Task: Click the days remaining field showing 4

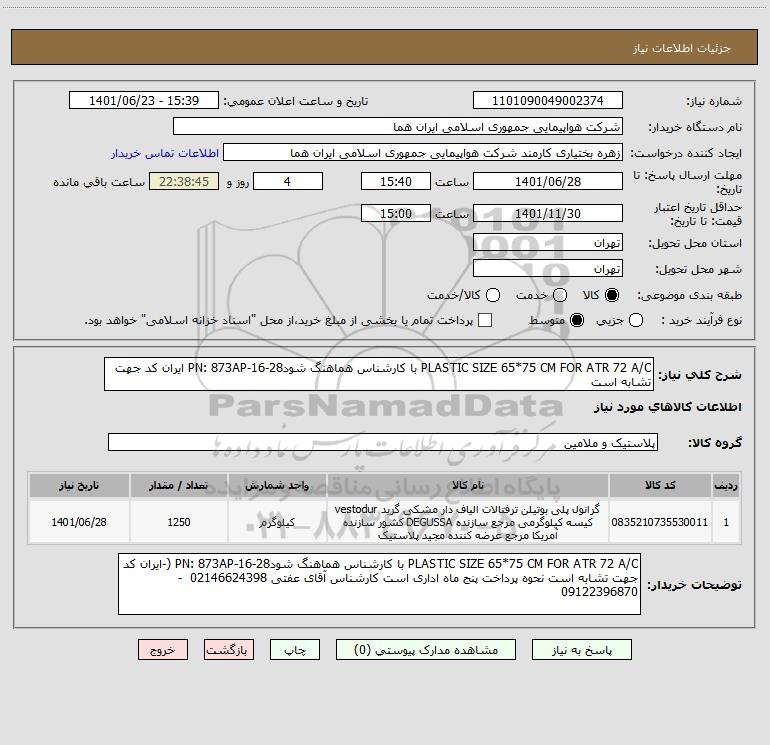Action: [x=288, y=181]
